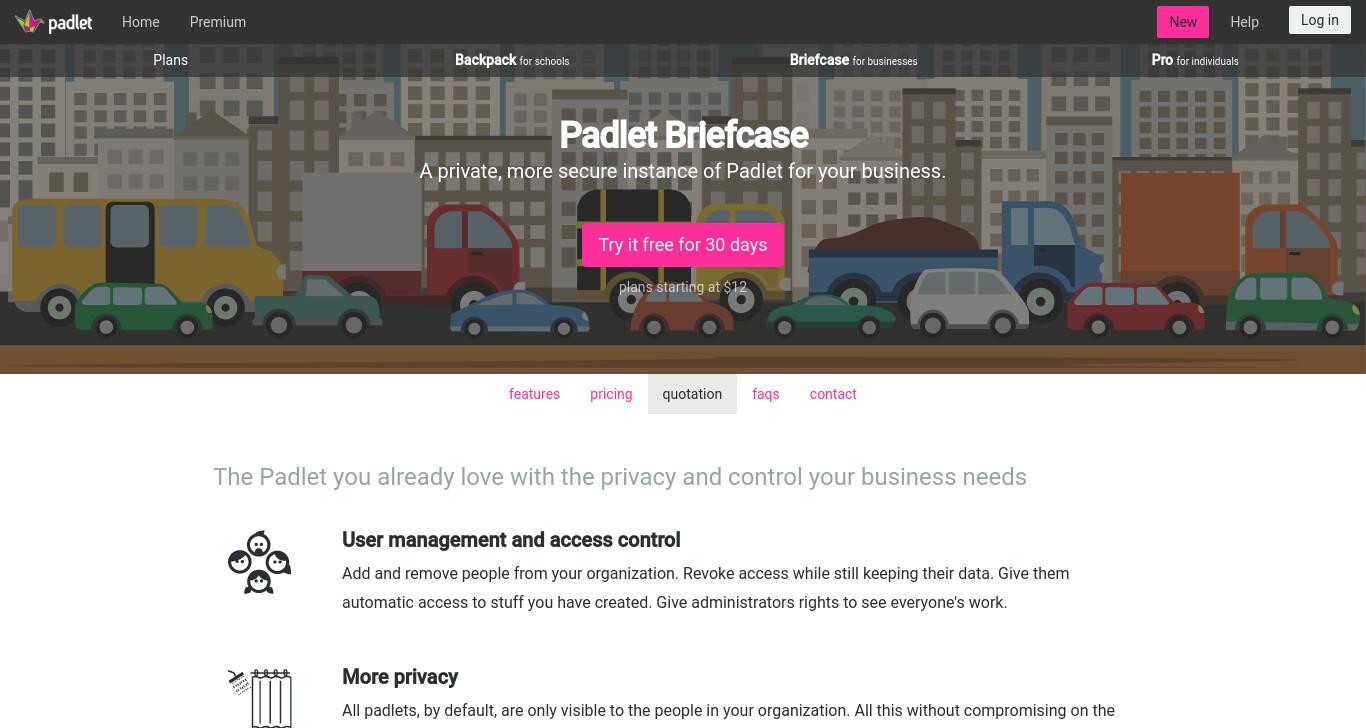Viewport: 1366px width, 728px height.
Task: Click the user management people icon
Action: click(259, 562)
